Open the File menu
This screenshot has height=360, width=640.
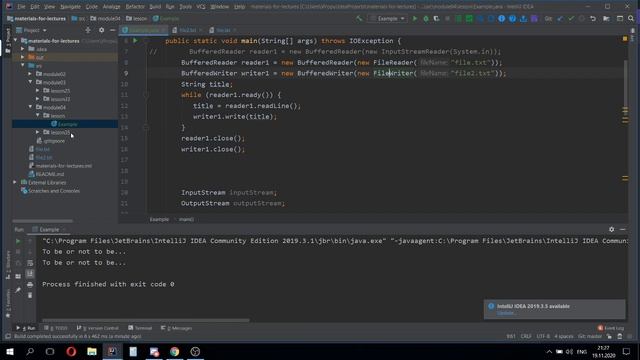(x=21, y=7)
